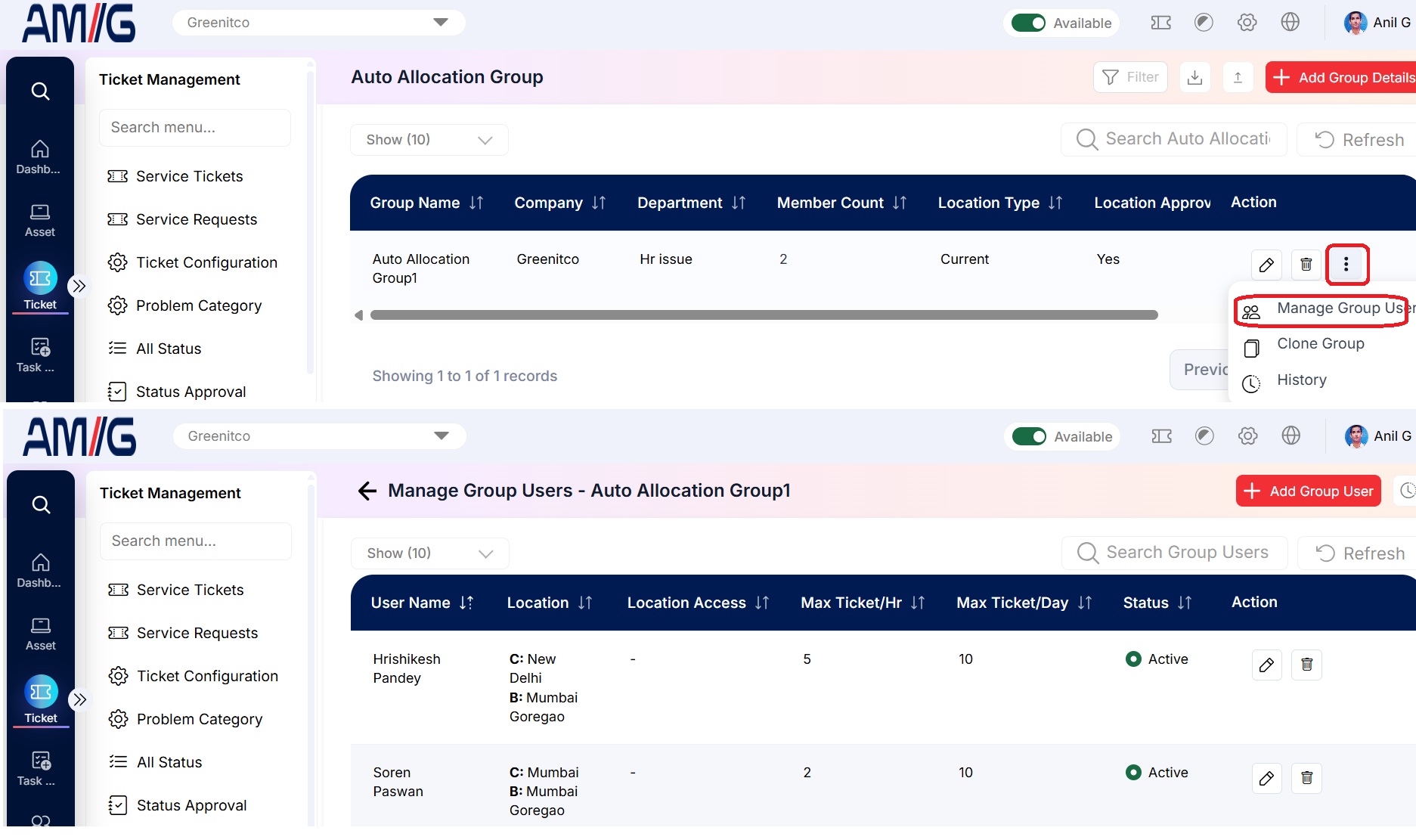This screenshot has width=1416, height=840.
Task: Click download icon beside Filter button
Action: point(1194,77)
